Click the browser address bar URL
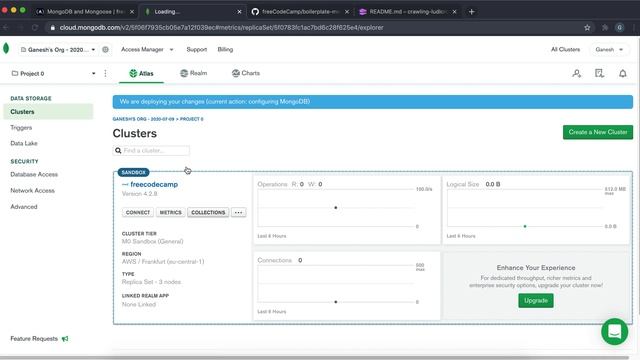Viewport: 640px width, 360px height. point(221,27)
